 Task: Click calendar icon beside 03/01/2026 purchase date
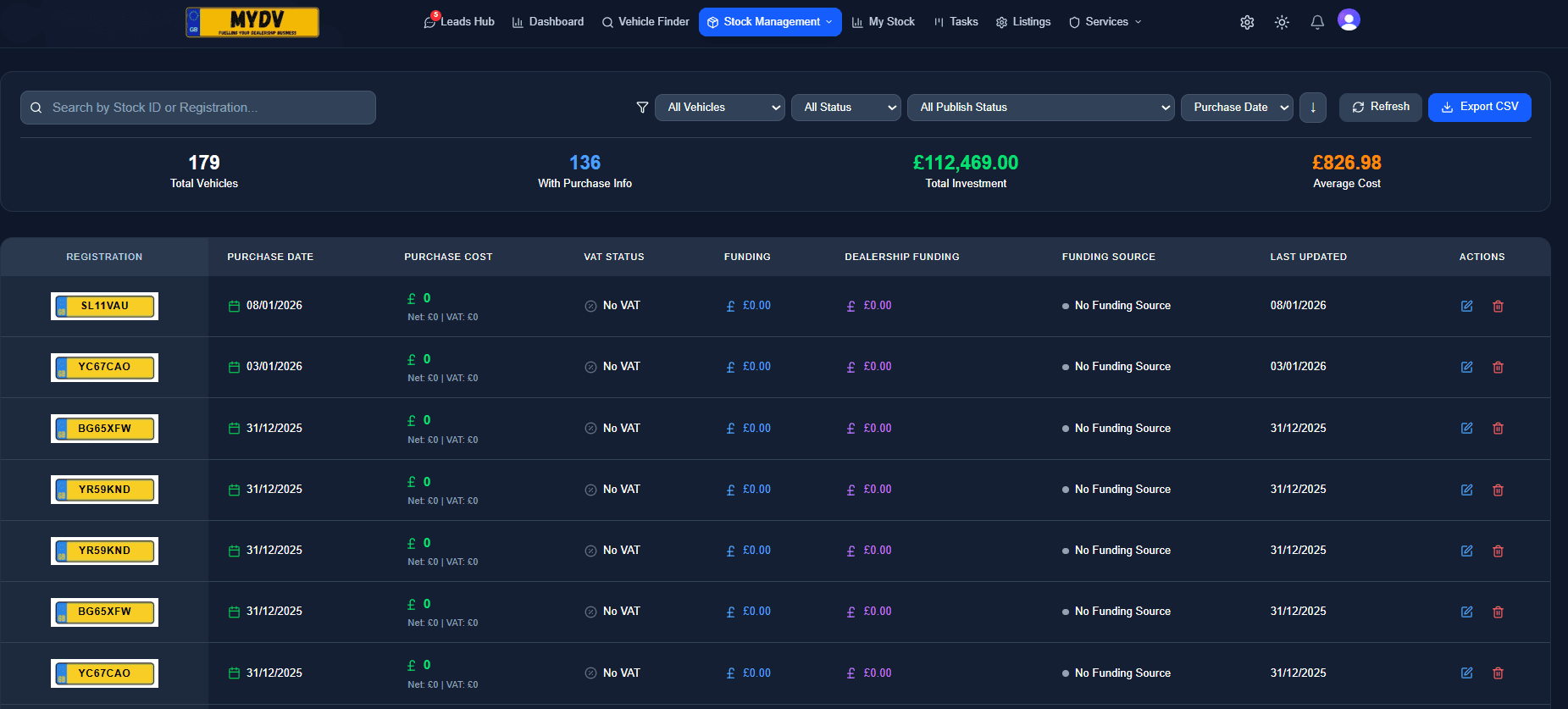point(234,367)
